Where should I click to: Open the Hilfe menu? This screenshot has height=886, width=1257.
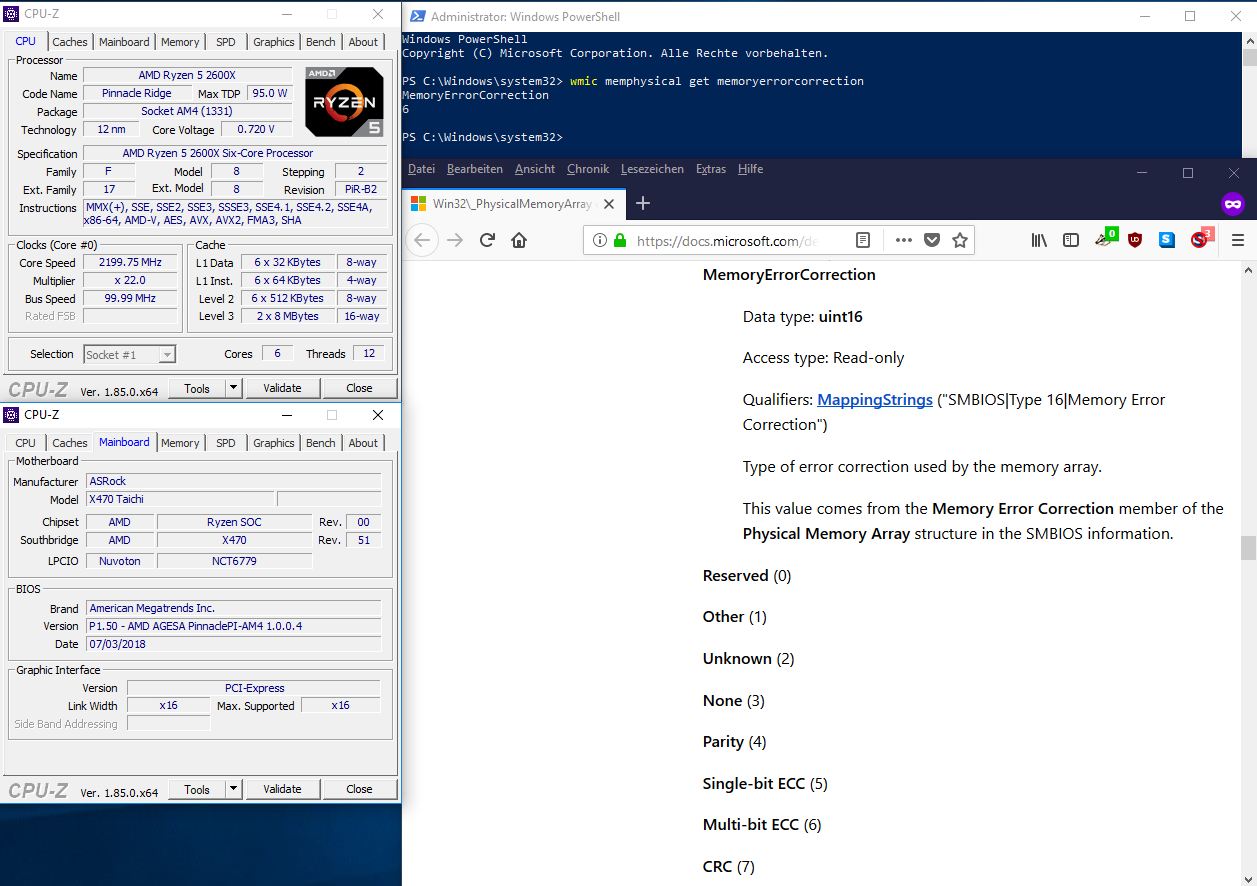pos(750,169)
